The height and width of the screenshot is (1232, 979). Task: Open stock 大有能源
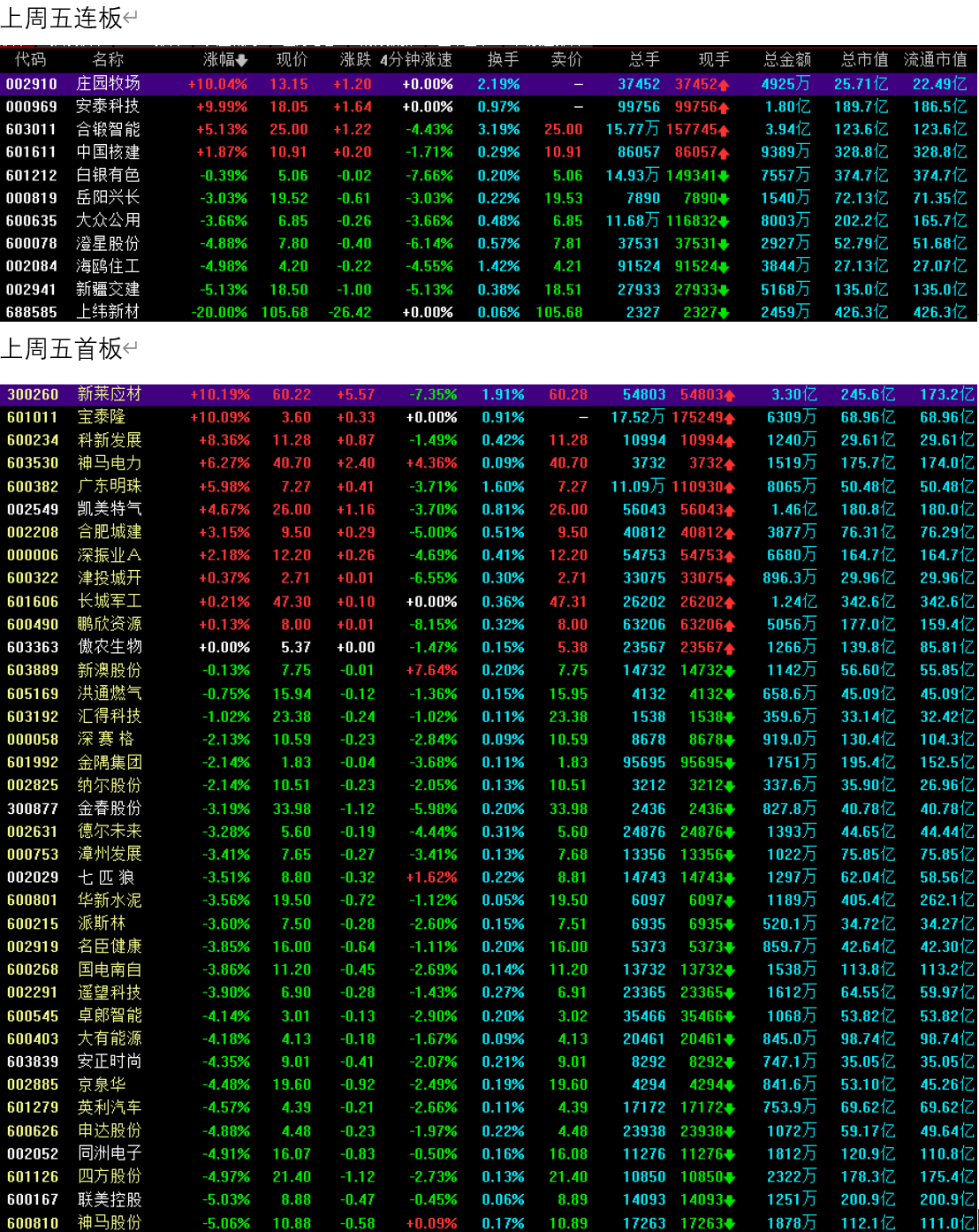[110, 1038]
